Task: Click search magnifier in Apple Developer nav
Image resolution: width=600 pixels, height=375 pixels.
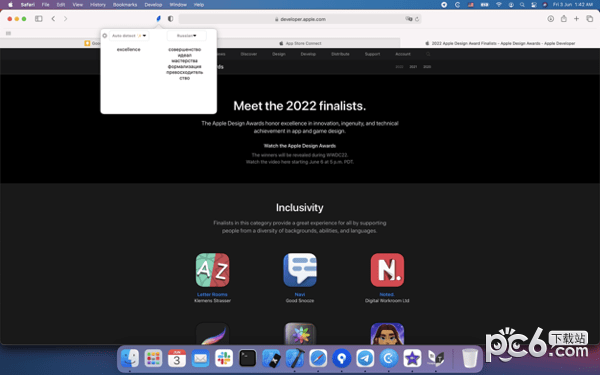Action: [x=428, y=54]
